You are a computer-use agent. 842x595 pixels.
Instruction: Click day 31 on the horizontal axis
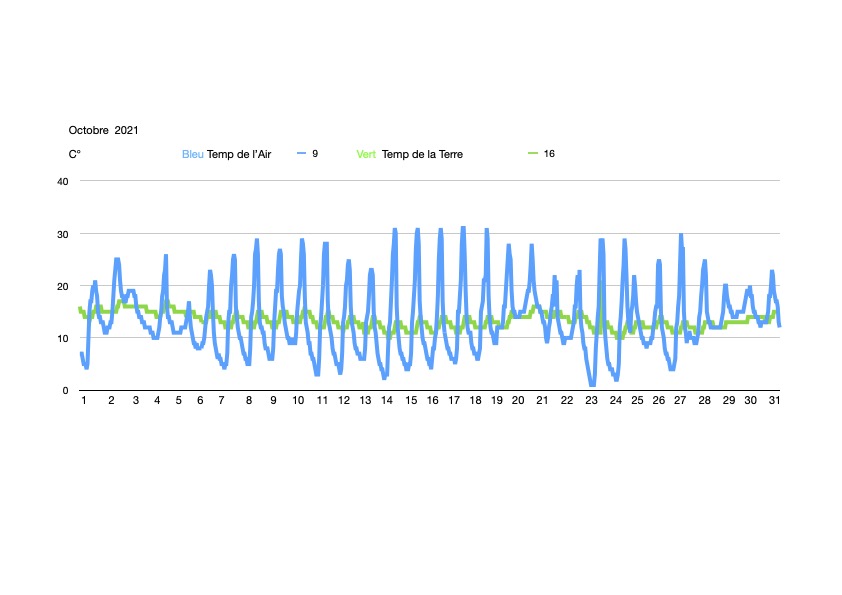pos(774,401)
